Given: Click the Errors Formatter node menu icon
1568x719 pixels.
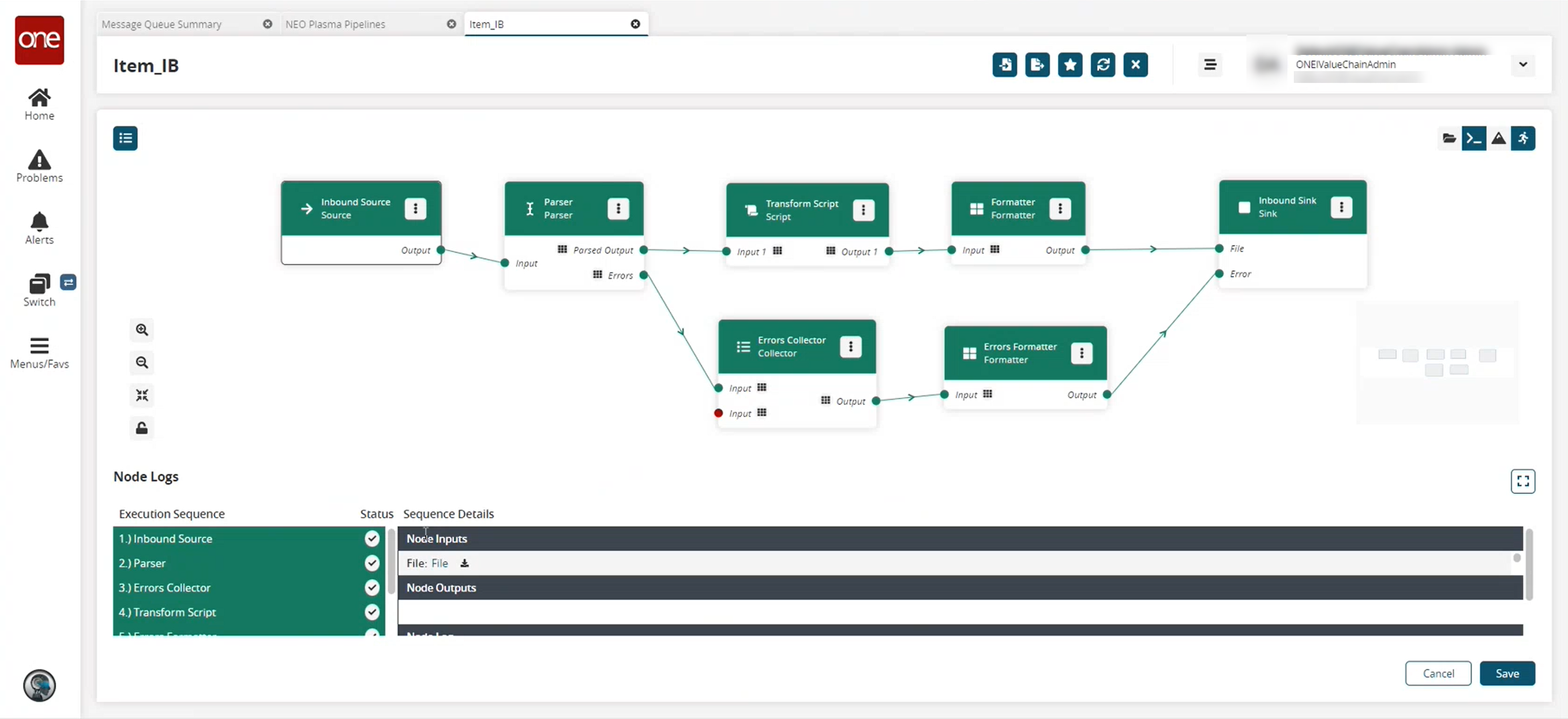Looking at the screenshot, I should coord(1082,352).
